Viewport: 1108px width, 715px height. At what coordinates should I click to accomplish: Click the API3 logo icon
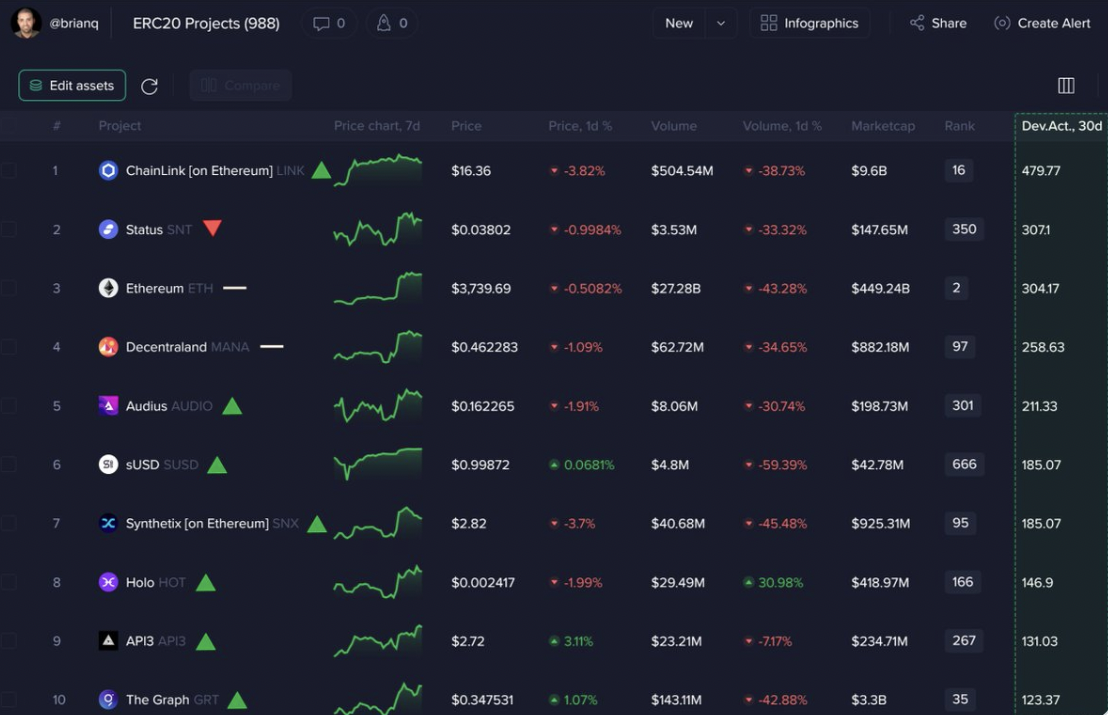click(x=108, y=641)
